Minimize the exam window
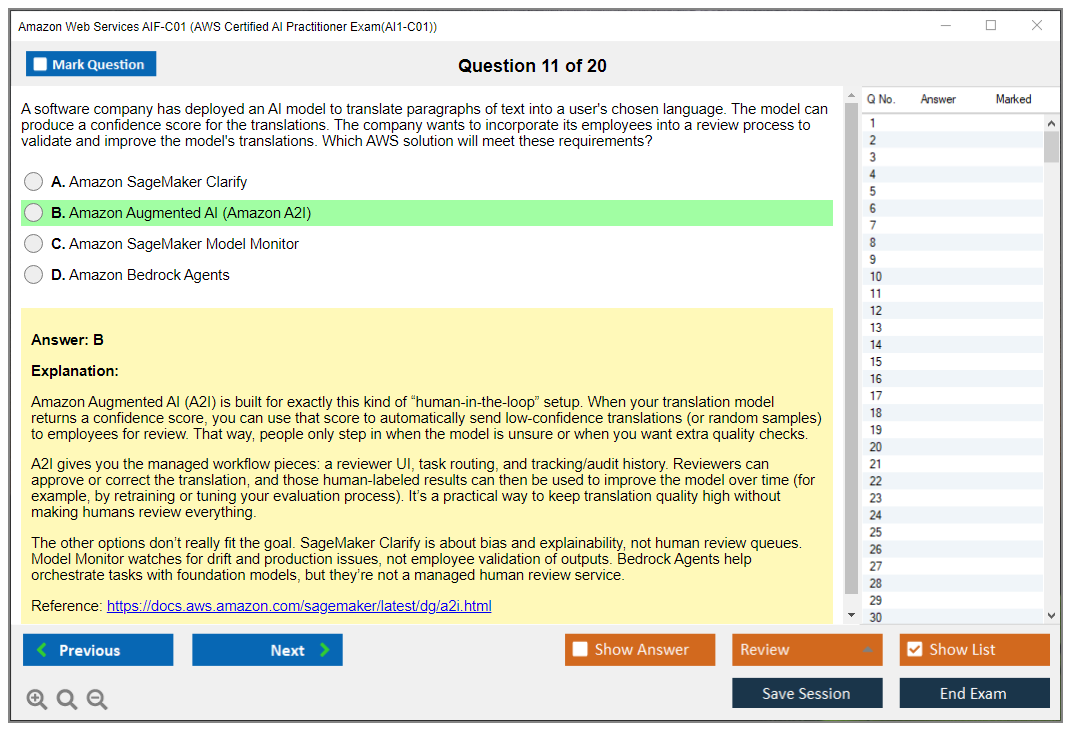1075x735 pixels. coord(945,26)
